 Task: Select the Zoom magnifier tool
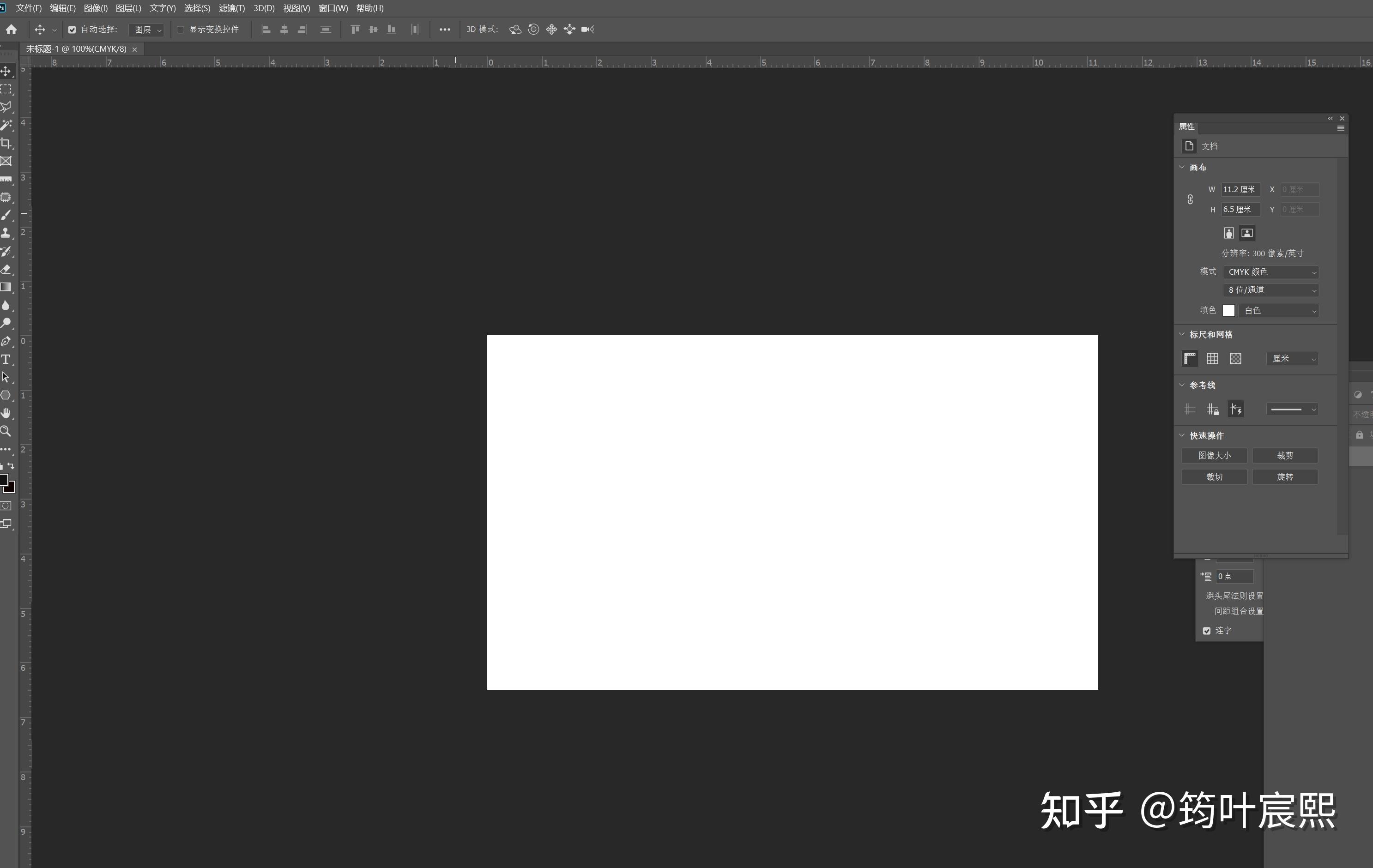point(6,431)
